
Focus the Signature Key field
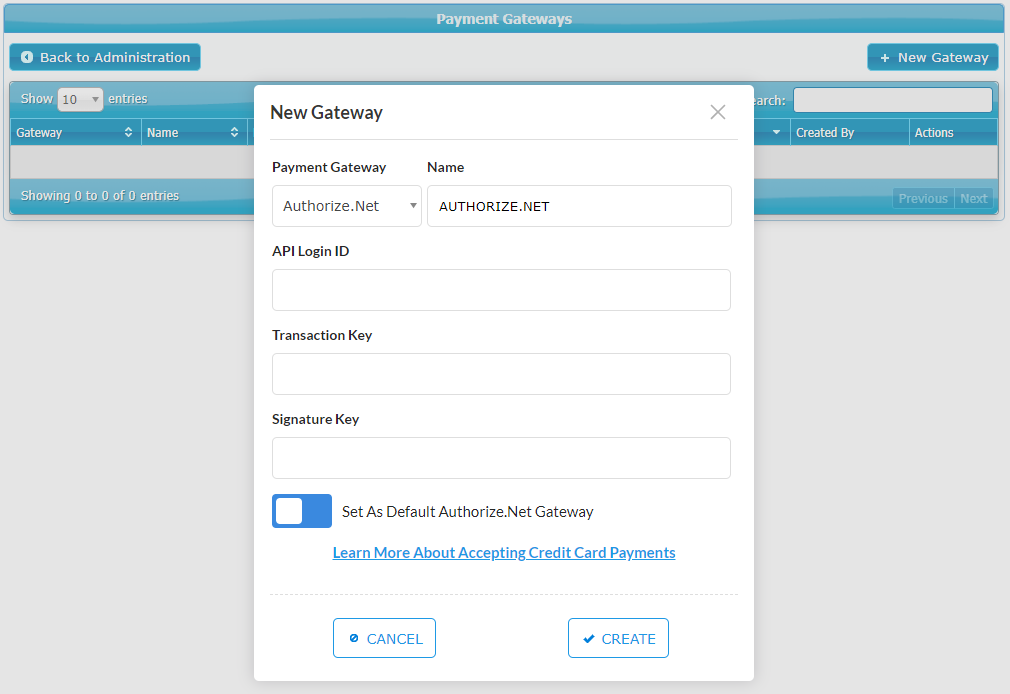(501, 458)
